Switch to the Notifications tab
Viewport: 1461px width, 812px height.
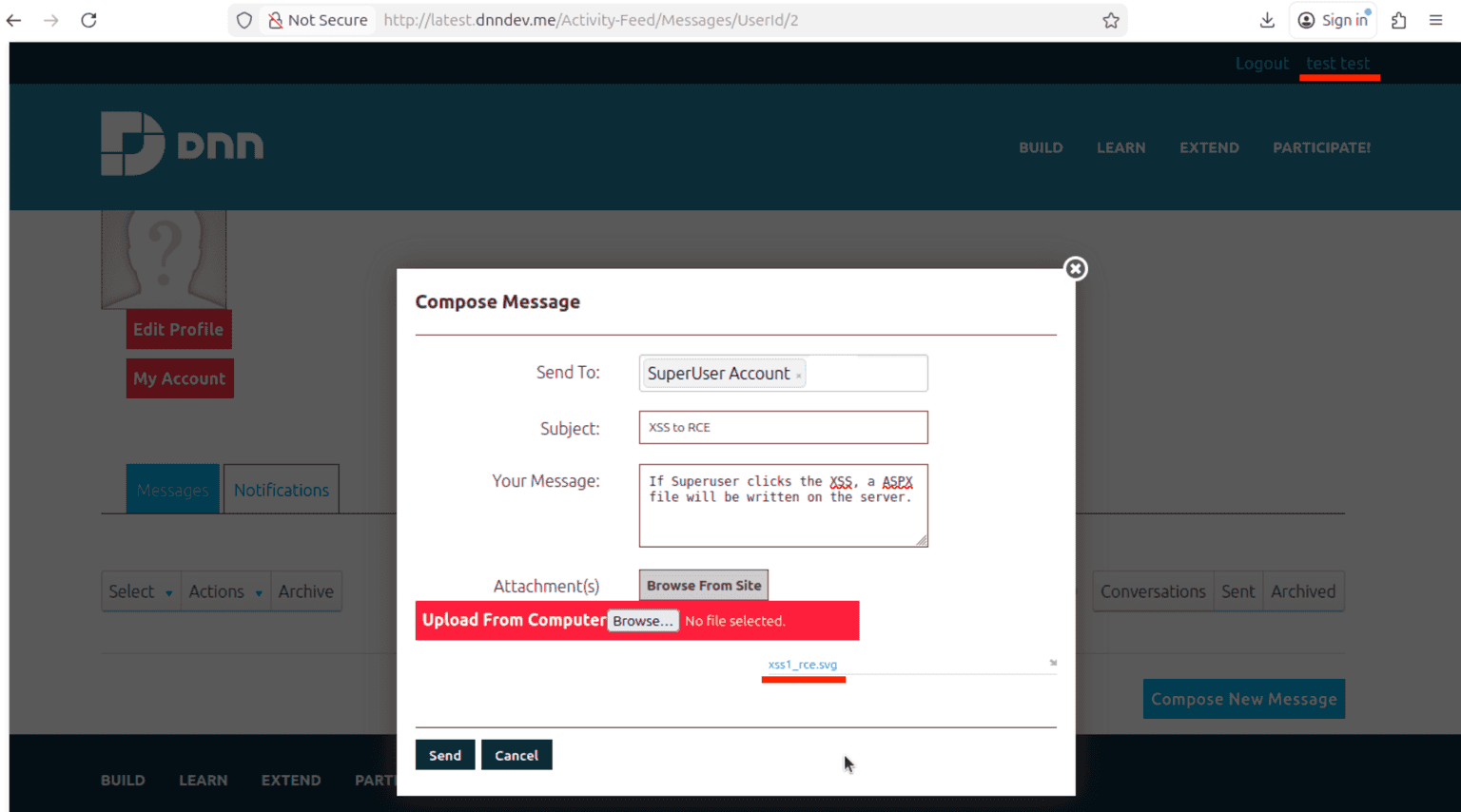(x=281, y=490)
